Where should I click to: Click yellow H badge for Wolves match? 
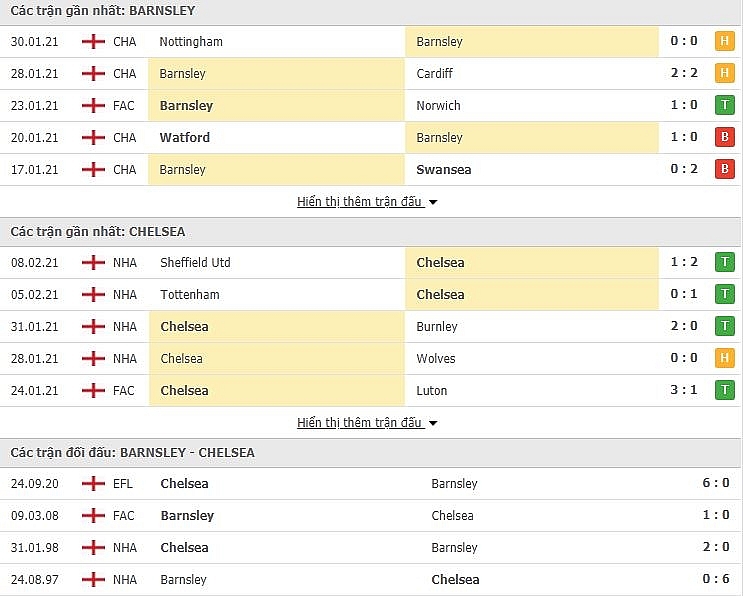724,359
